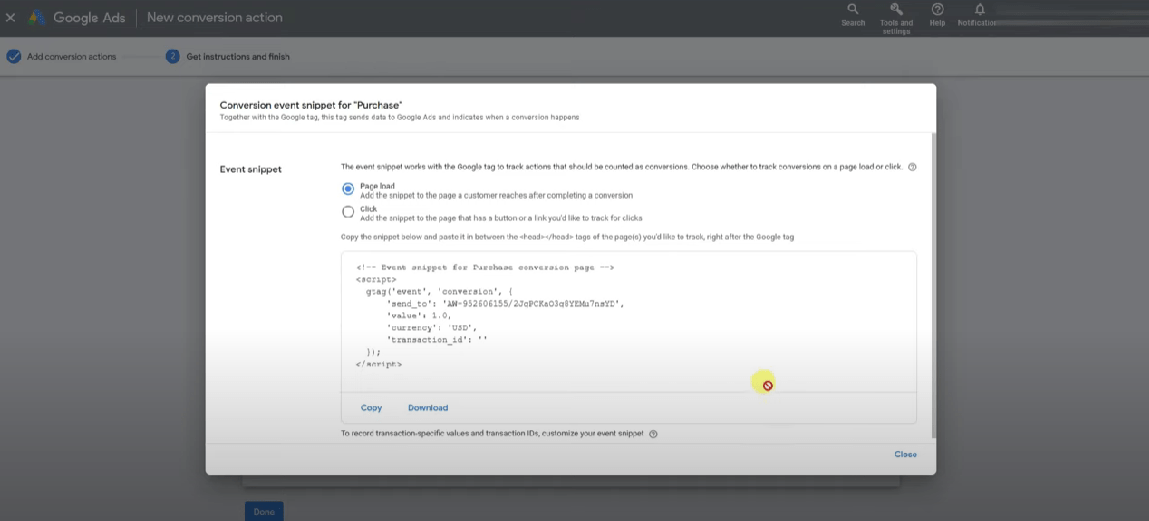
Task: Select the Page load radio option
Action: click(x=348, y=189)
